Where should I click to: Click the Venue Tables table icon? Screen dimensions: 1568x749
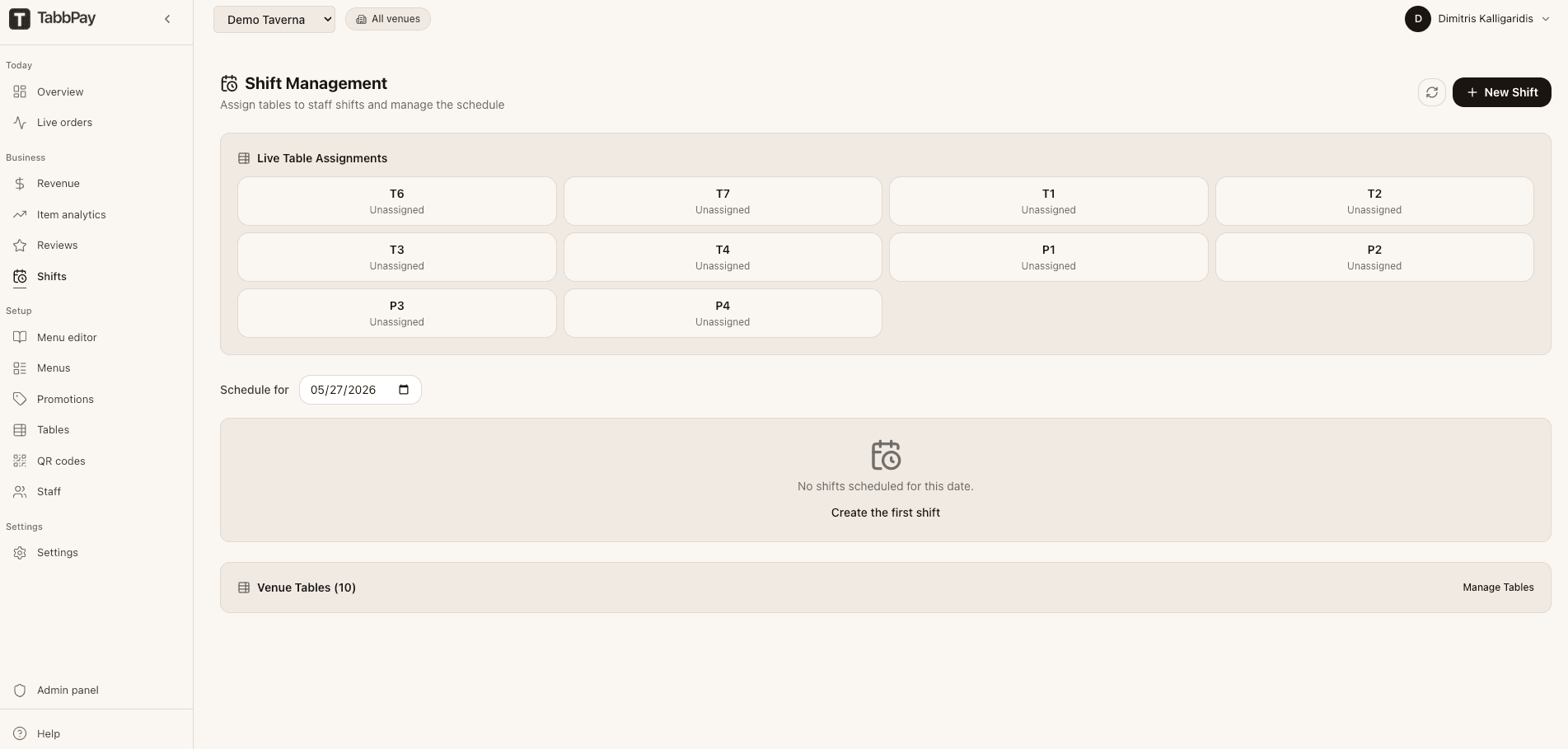pyautogui.click(x=244, y=587)
